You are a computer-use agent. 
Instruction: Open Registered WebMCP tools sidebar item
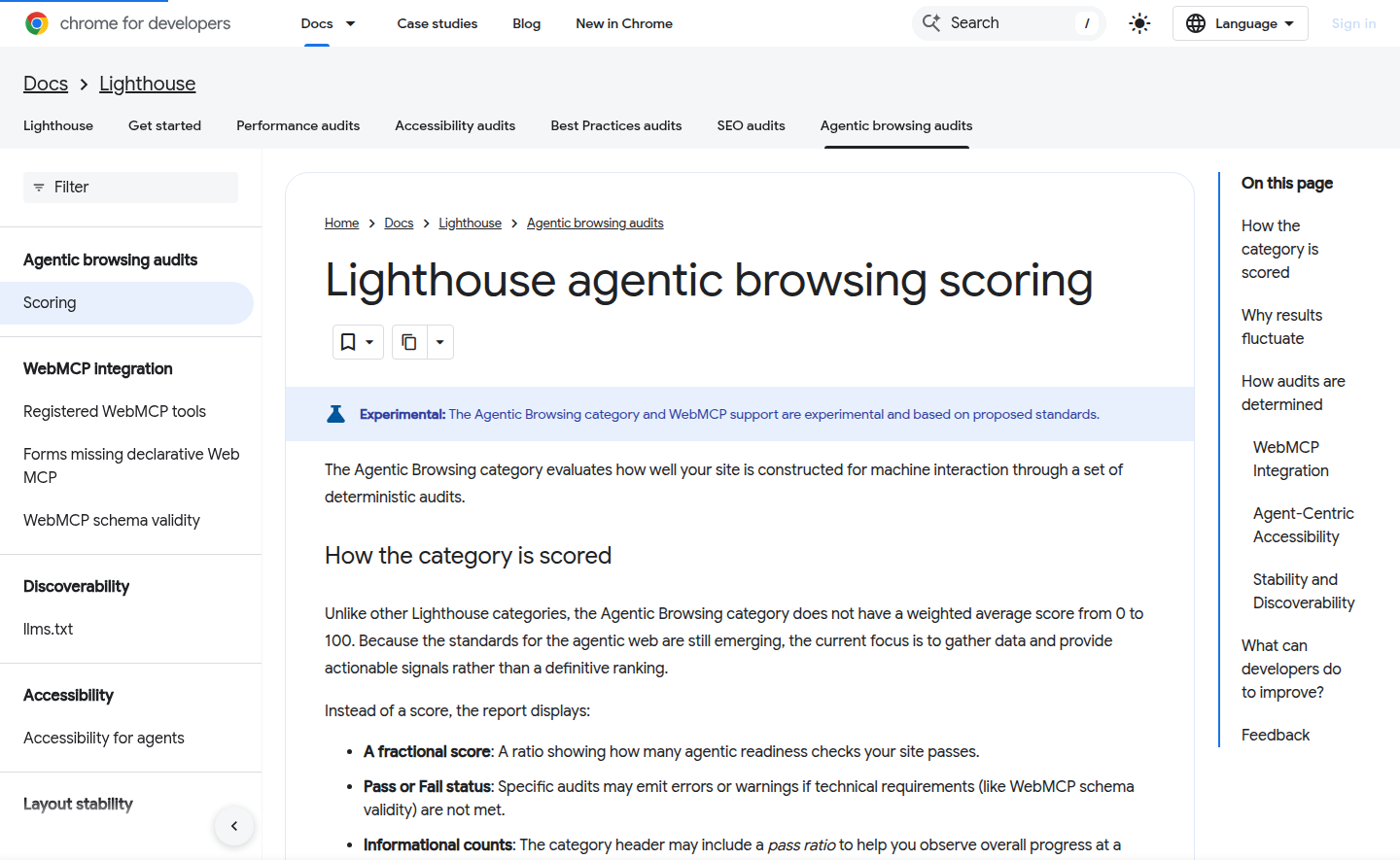(115, 411)
